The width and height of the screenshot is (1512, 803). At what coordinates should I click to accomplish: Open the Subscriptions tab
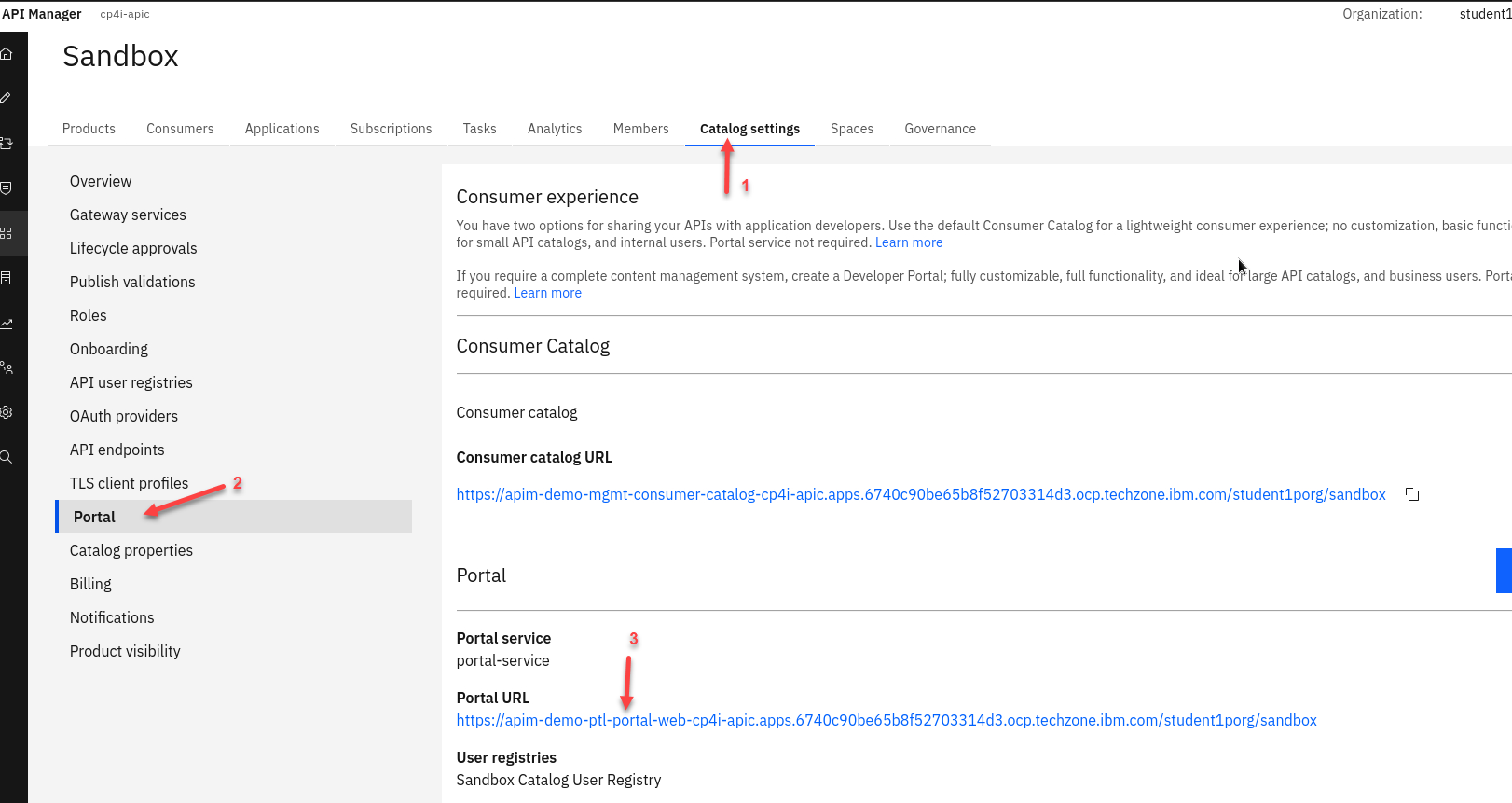(391, 129)
